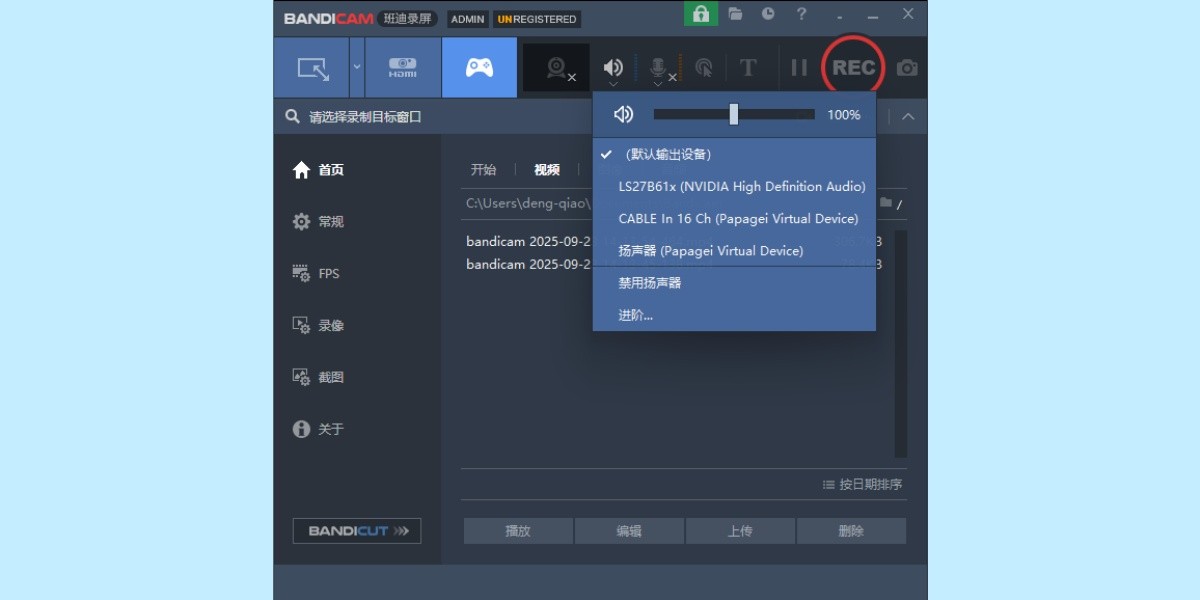Click the 播放 playback button
1200x600 pixels.
pyautogui.click(x=517, y=531)
